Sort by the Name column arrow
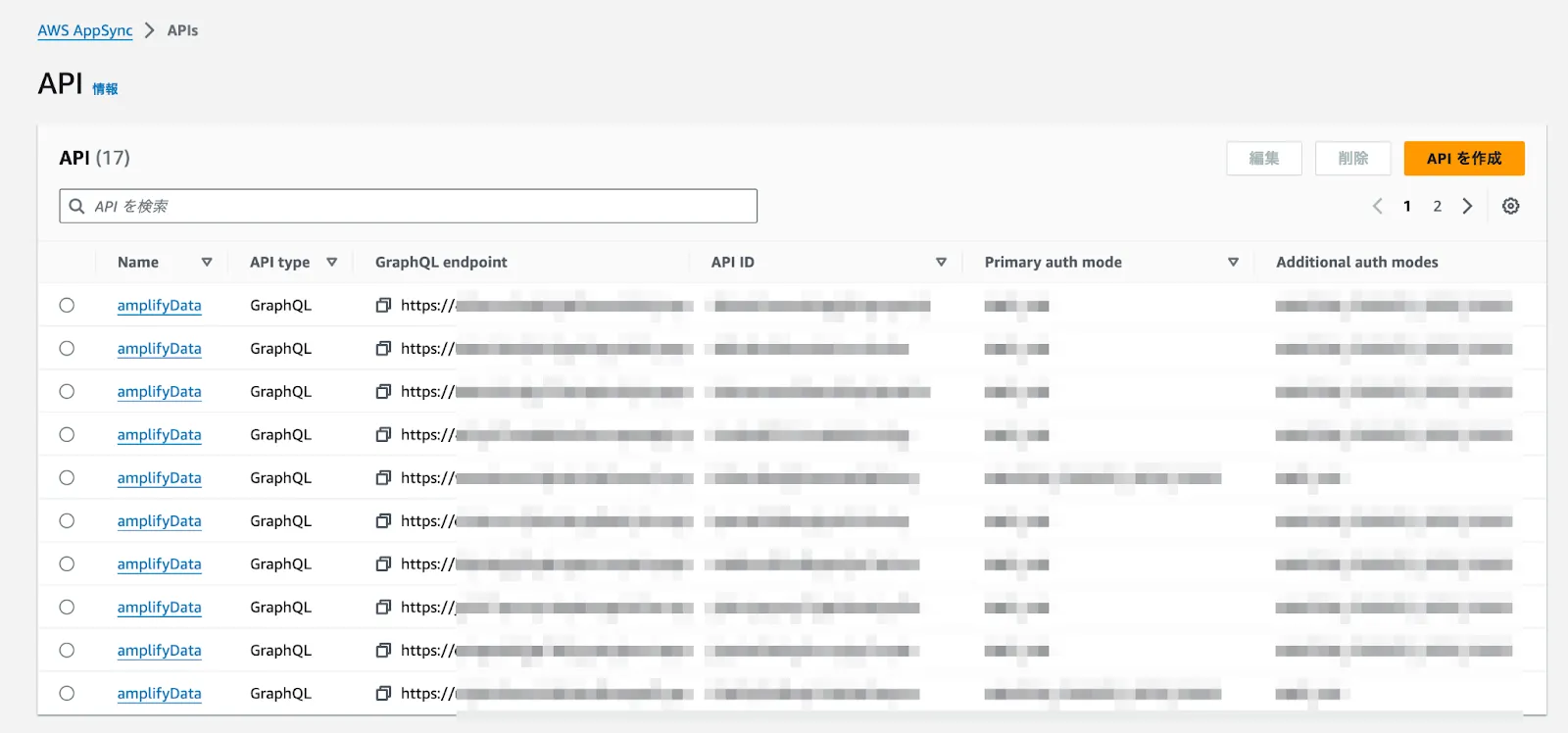The width and height of the screenshot is (1568, 733). pyautogui.click(x=207, y=263)
